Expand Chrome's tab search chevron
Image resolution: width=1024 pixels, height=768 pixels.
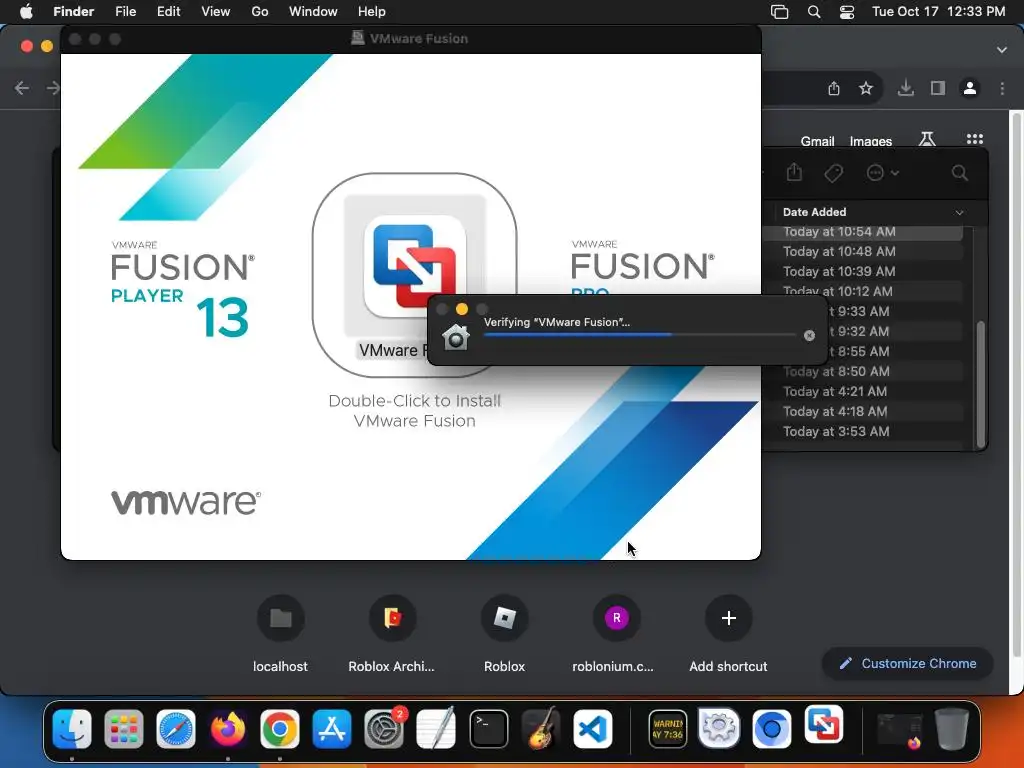tap(1002, 50)
